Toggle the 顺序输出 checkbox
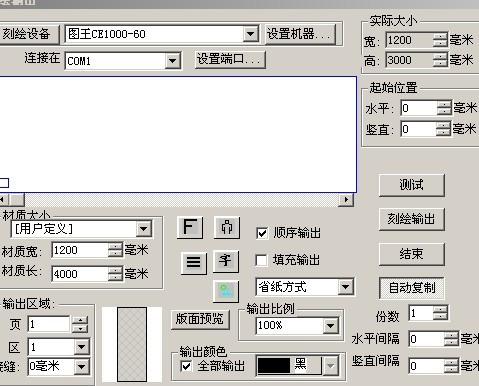The width and height of the screenshot is (479, 386). (262, 233)
